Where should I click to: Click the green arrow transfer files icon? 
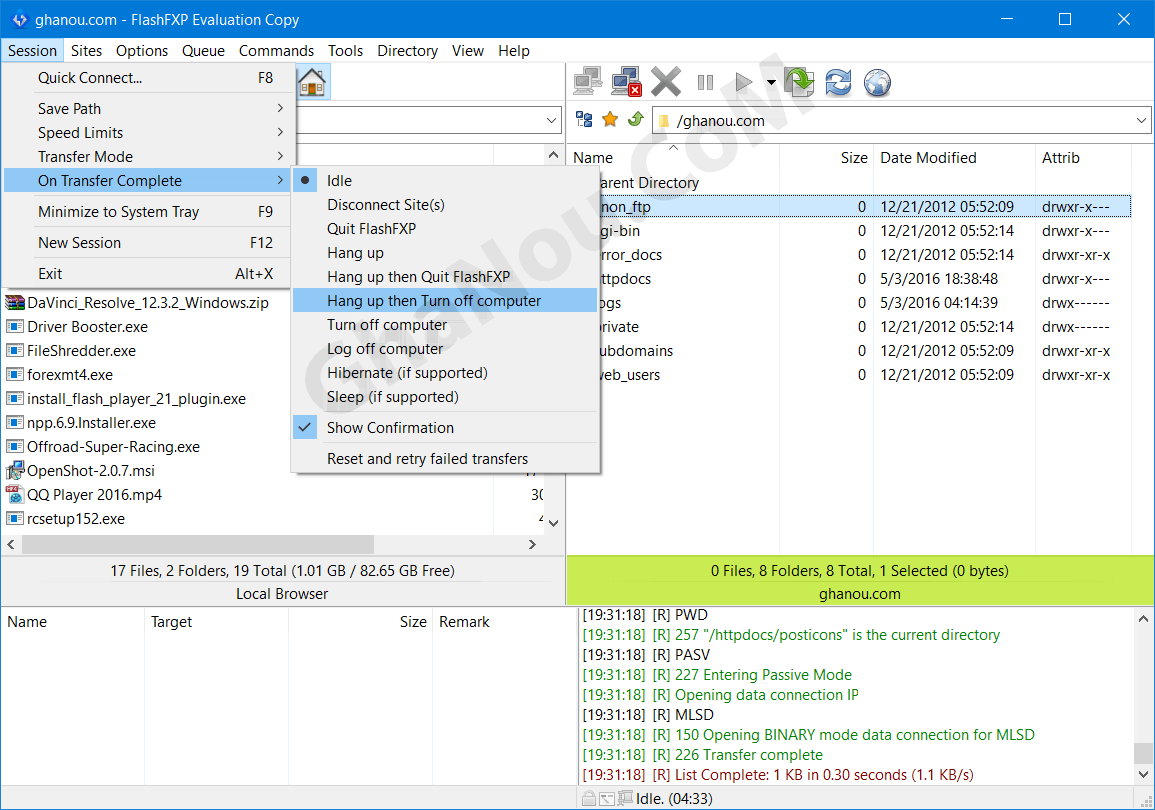(x=799, y=82)
